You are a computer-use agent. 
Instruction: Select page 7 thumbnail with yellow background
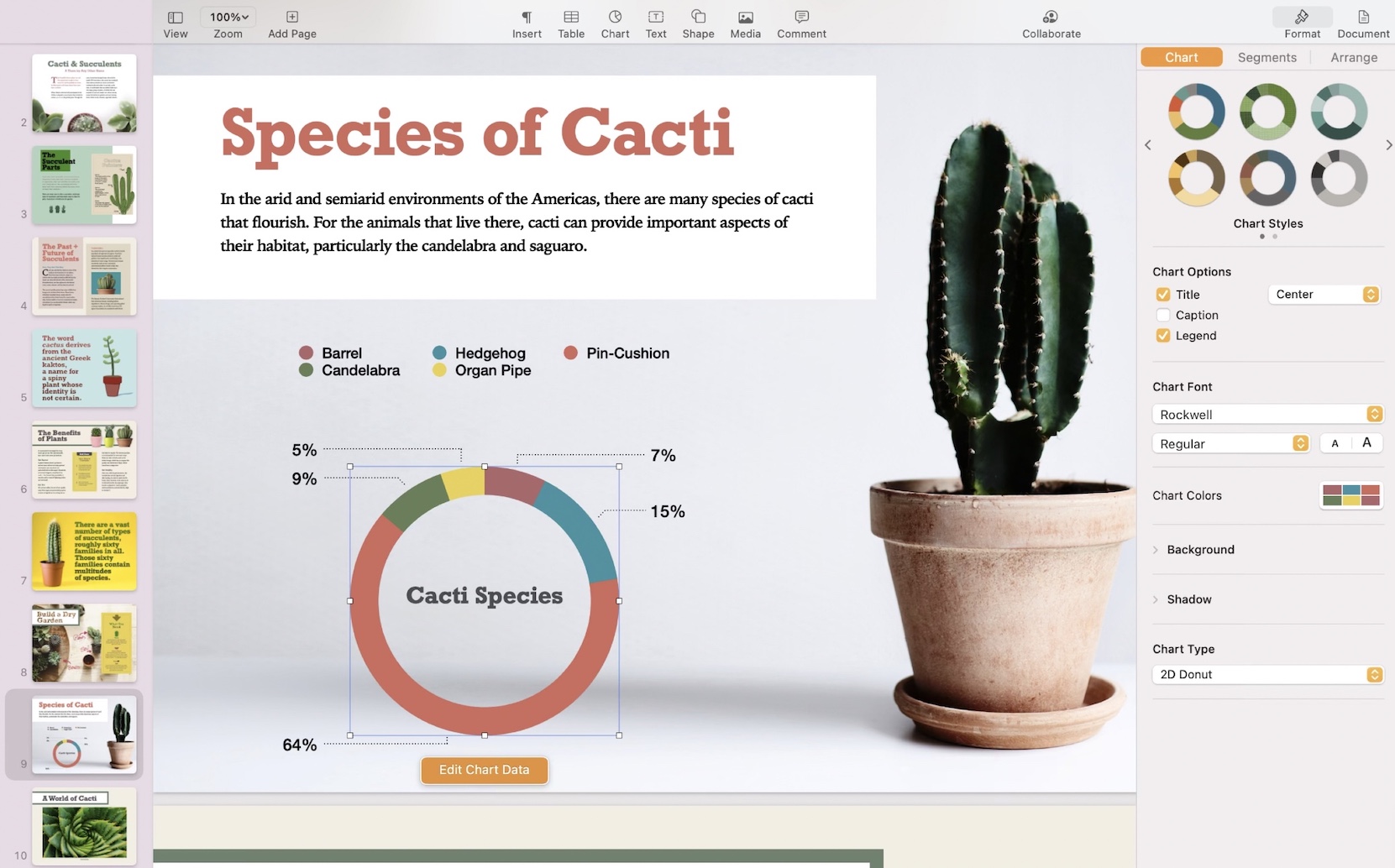pos(84,552)
